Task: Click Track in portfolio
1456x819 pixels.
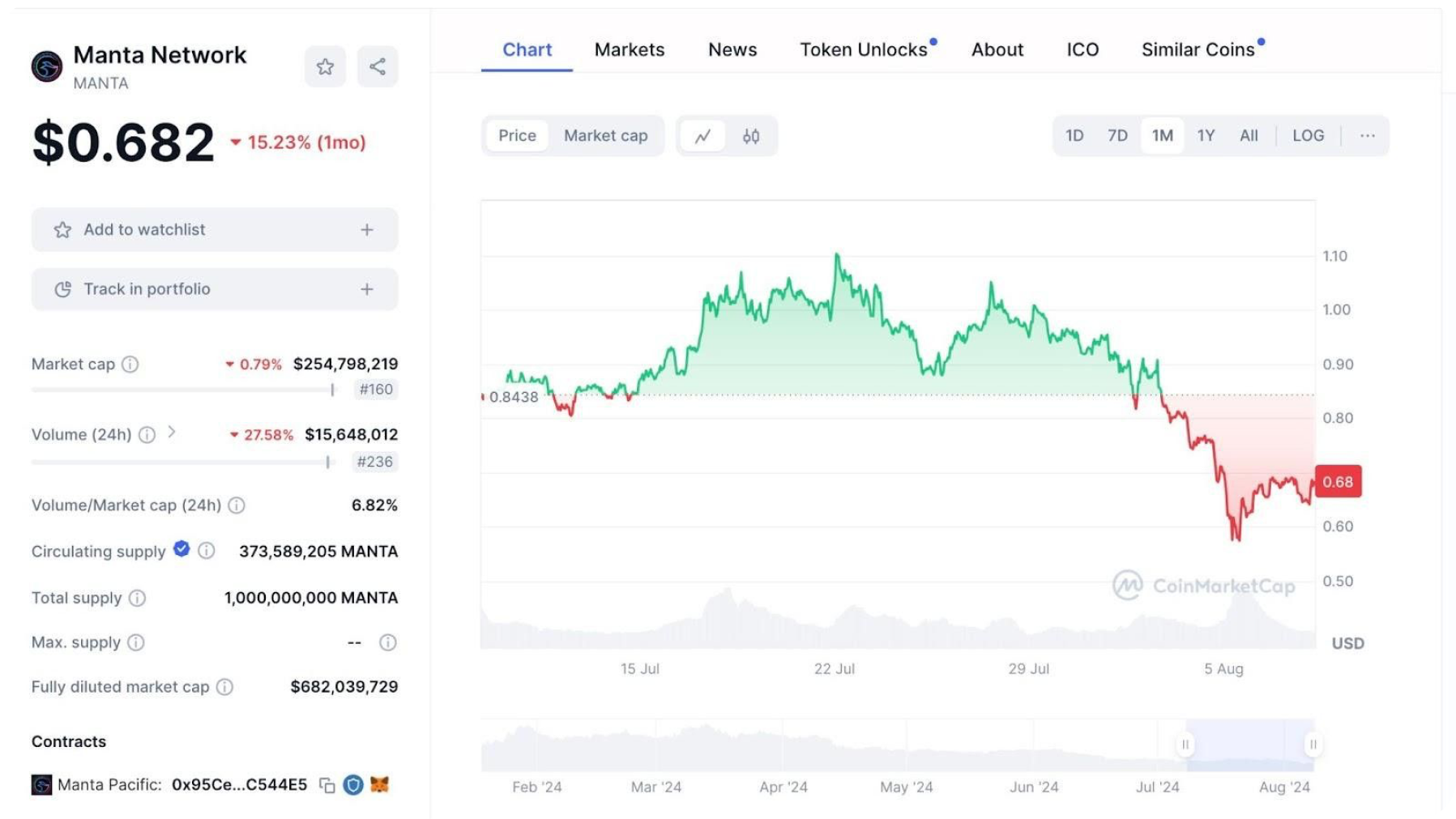Action: (x=214, y=288)
